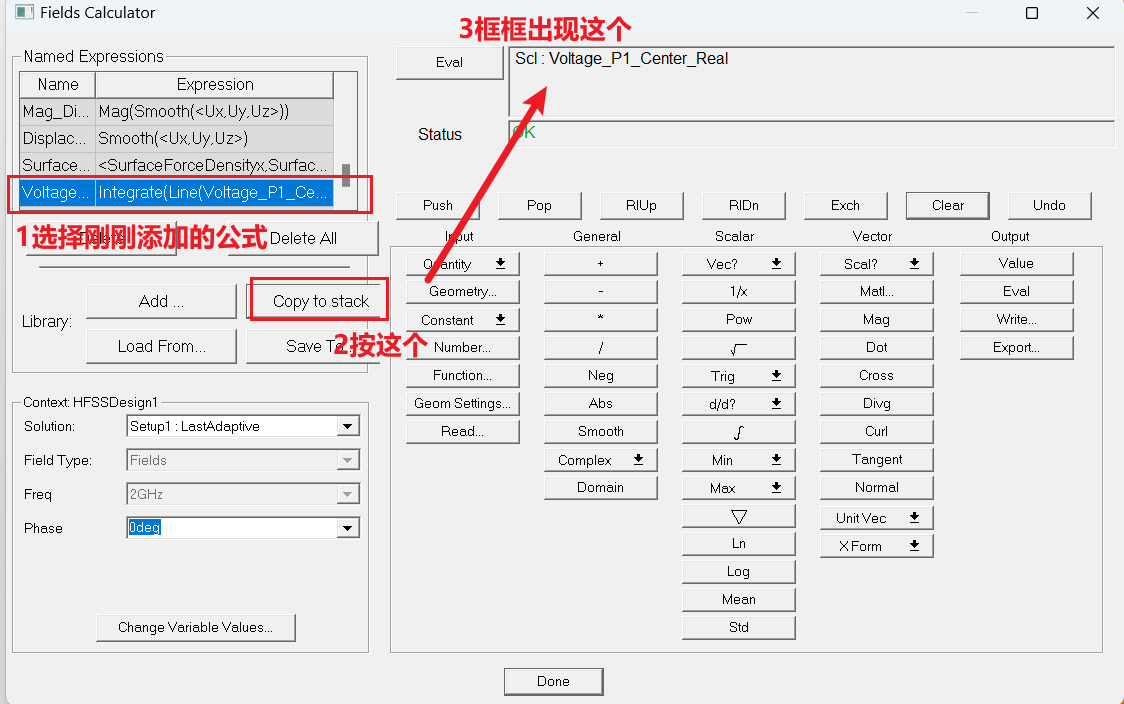This screenshot has height=704, width=1124.
Task: Open Geom Settings... button
Action: click(x=462, y=404)
